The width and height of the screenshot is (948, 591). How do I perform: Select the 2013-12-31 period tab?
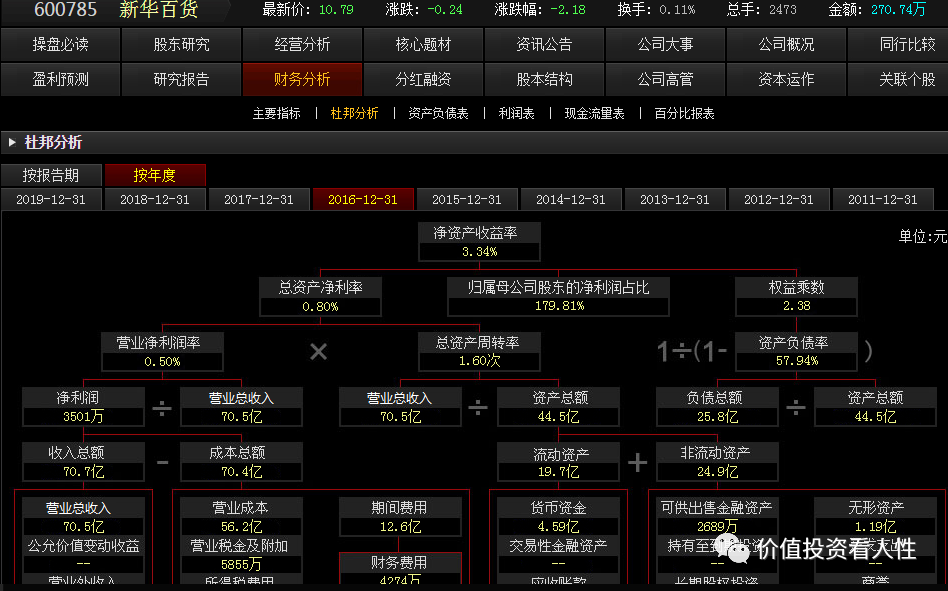(x=675, y=199)
